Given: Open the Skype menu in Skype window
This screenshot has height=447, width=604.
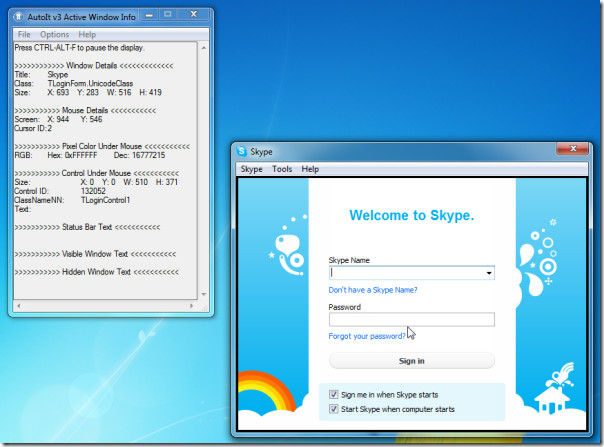Looking at the screenshot, I should pos(252,169).
